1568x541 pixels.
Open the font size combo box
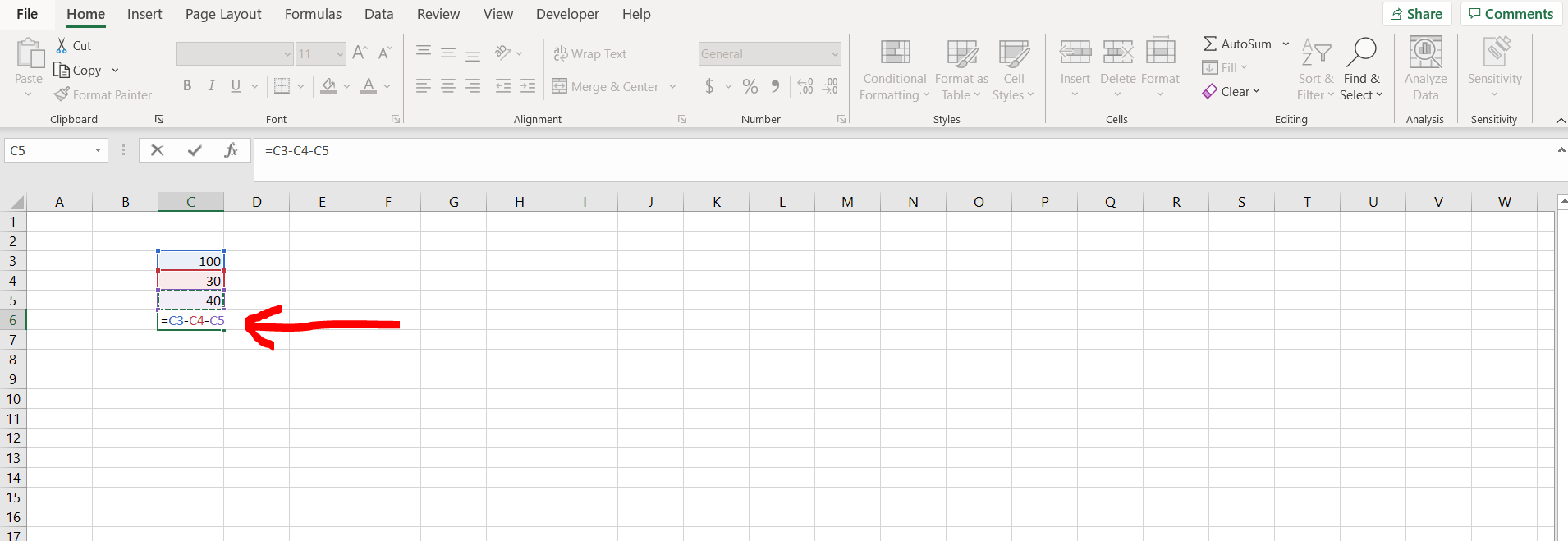[x=321, y=54]
